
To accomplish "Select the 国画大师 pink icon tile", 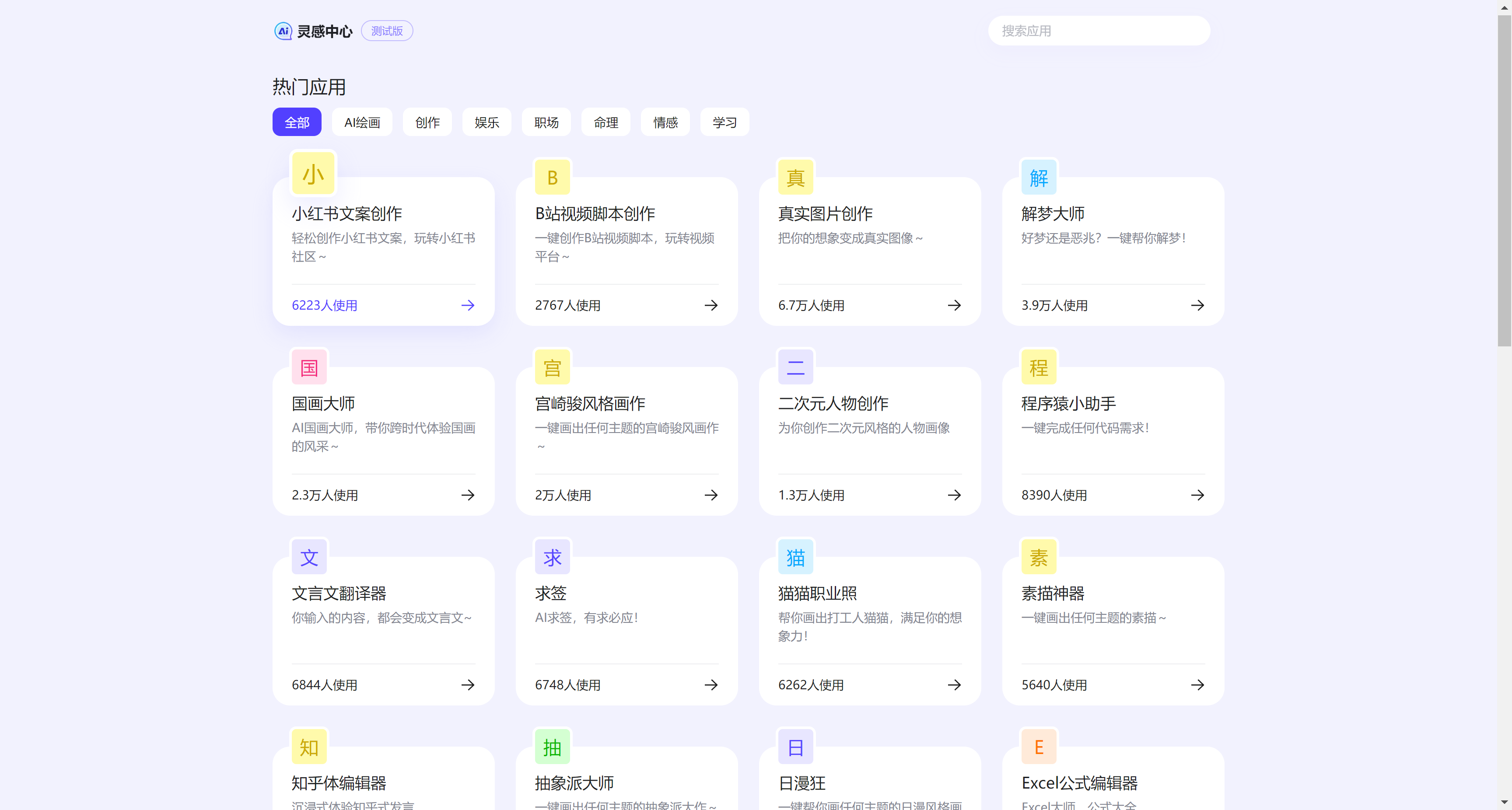I will click(x=309, y=367).
